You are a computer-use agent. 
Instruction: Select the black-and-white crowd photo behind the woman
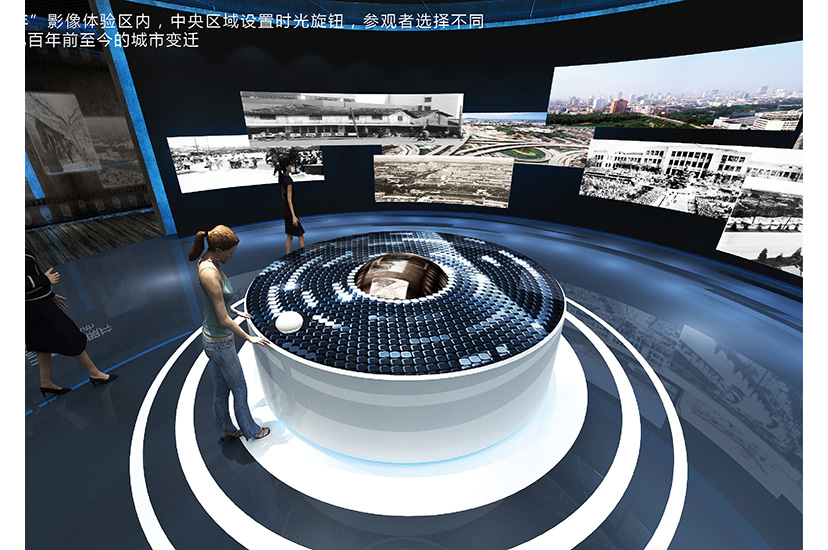[244, 163]
